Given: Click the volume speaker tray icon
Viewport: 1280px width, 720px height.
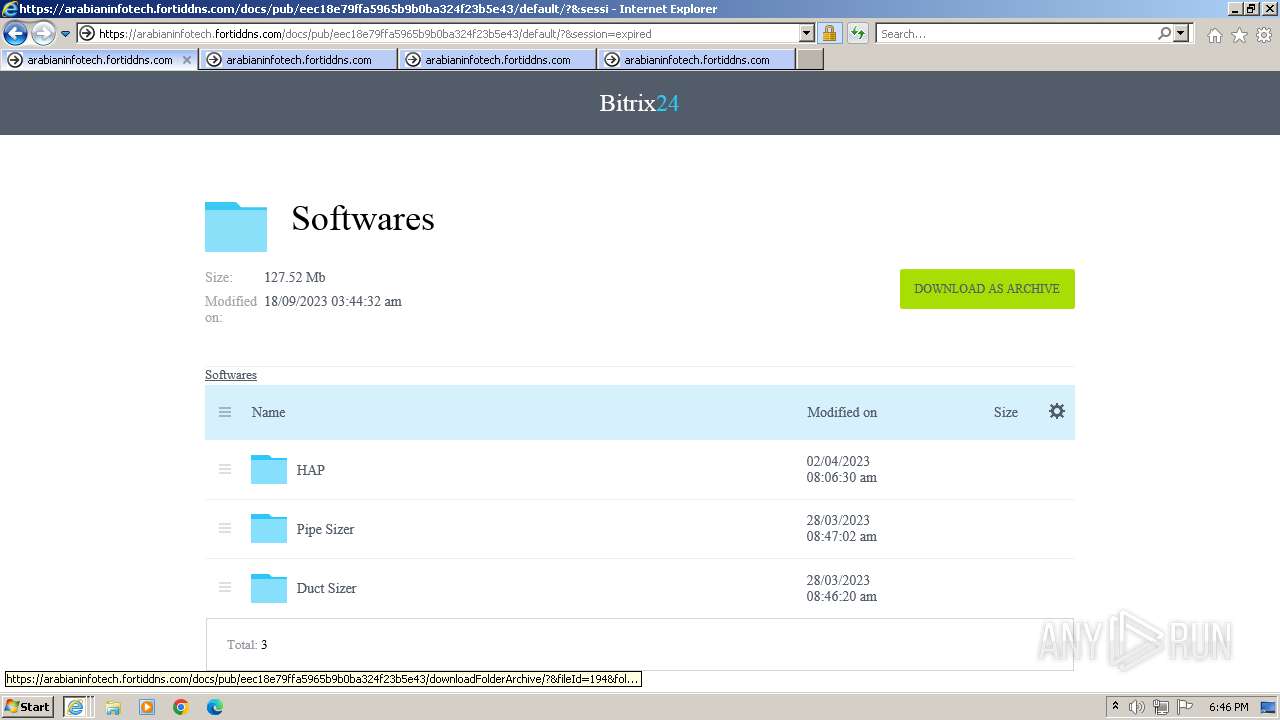Looking at the screenshot, I should coord(1137,707).
